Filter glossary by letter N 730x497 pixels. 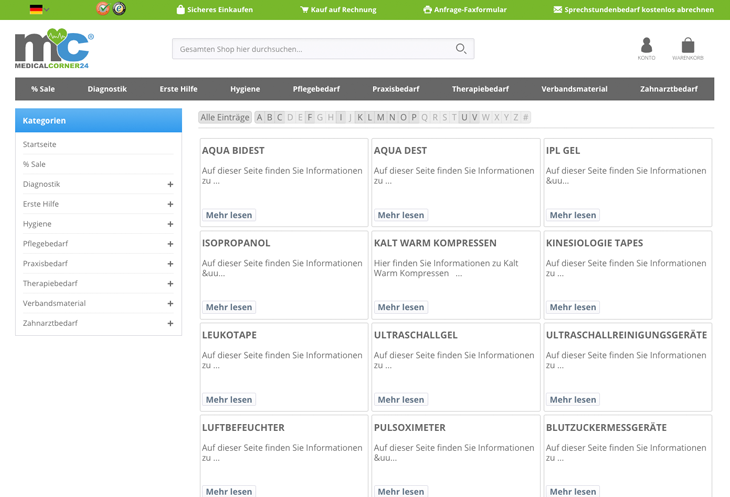pyautogui.click(x=392, y=117)
